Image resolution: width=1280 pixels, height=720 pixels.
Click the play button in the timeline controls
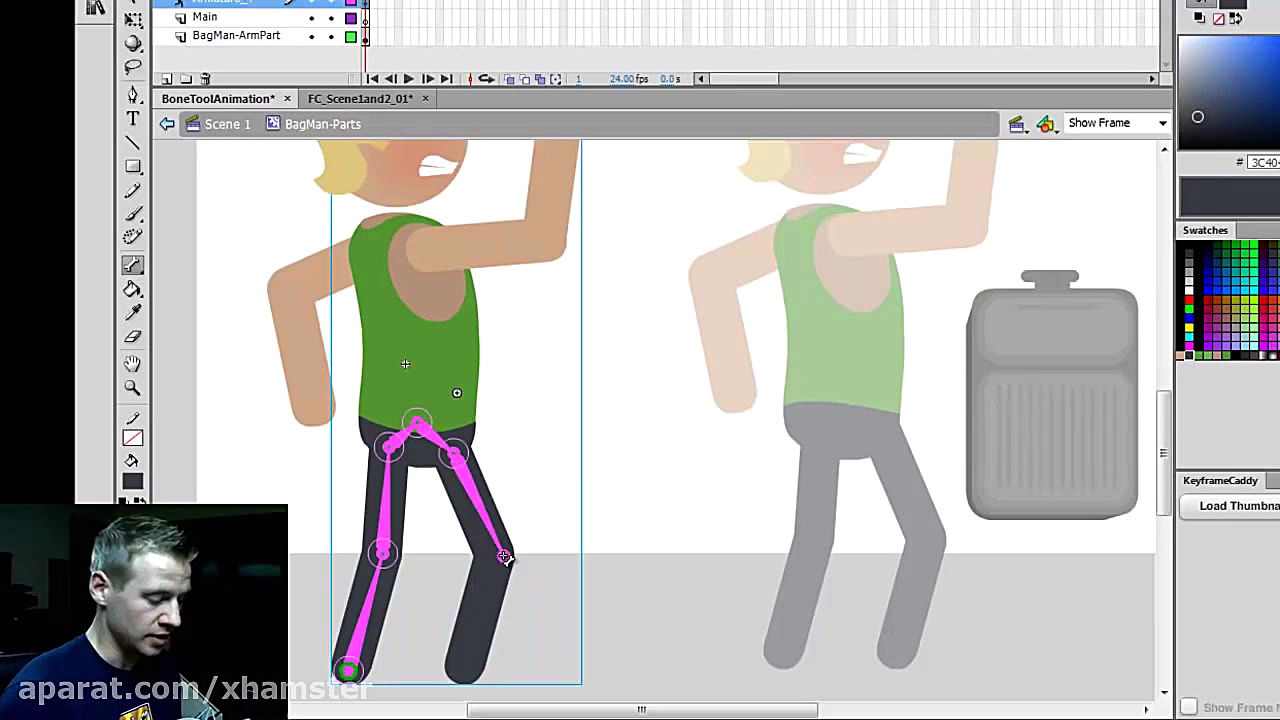pos(408,79)
